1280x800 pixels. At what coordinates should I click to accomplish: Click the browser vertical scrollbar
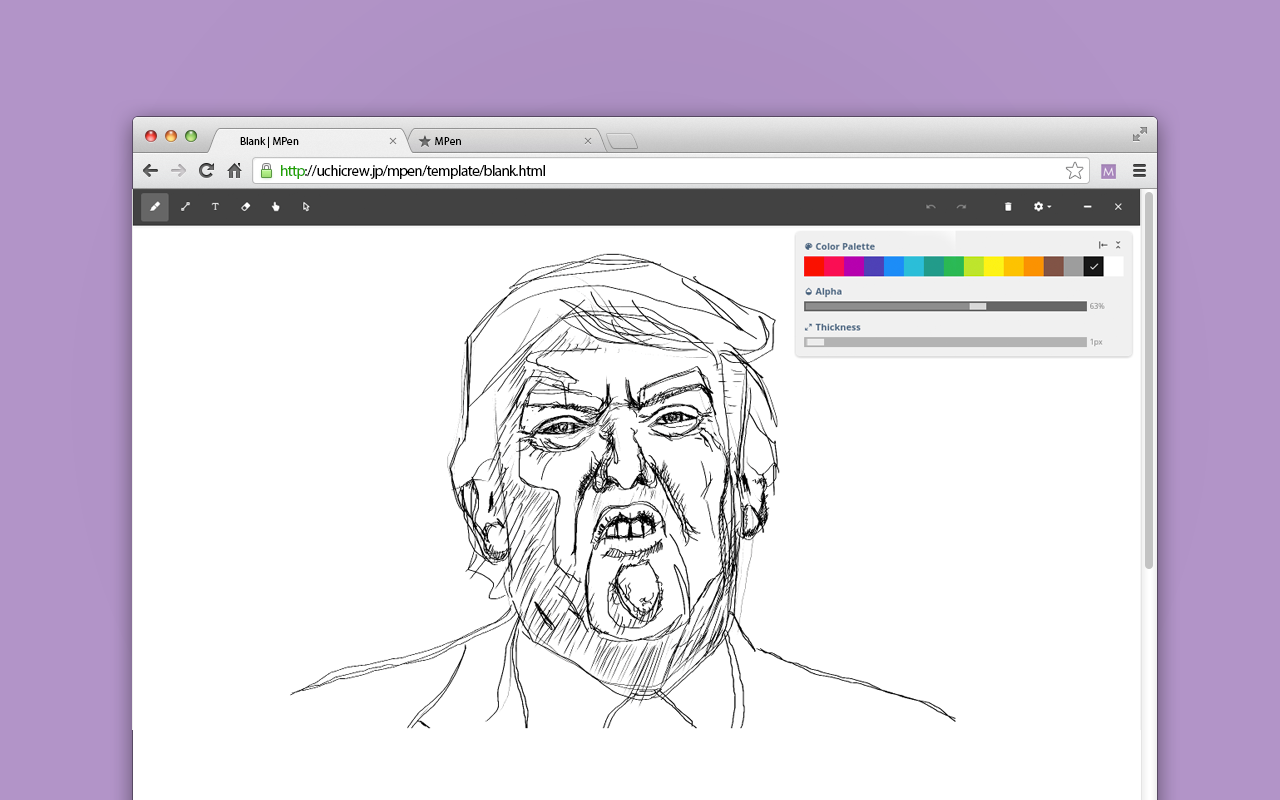(x=1149, y=380)
